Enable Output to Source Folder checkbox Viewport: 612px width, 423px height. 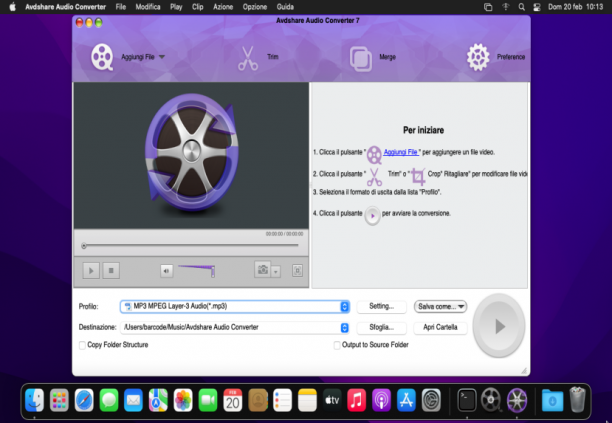[x=337, y=345]
